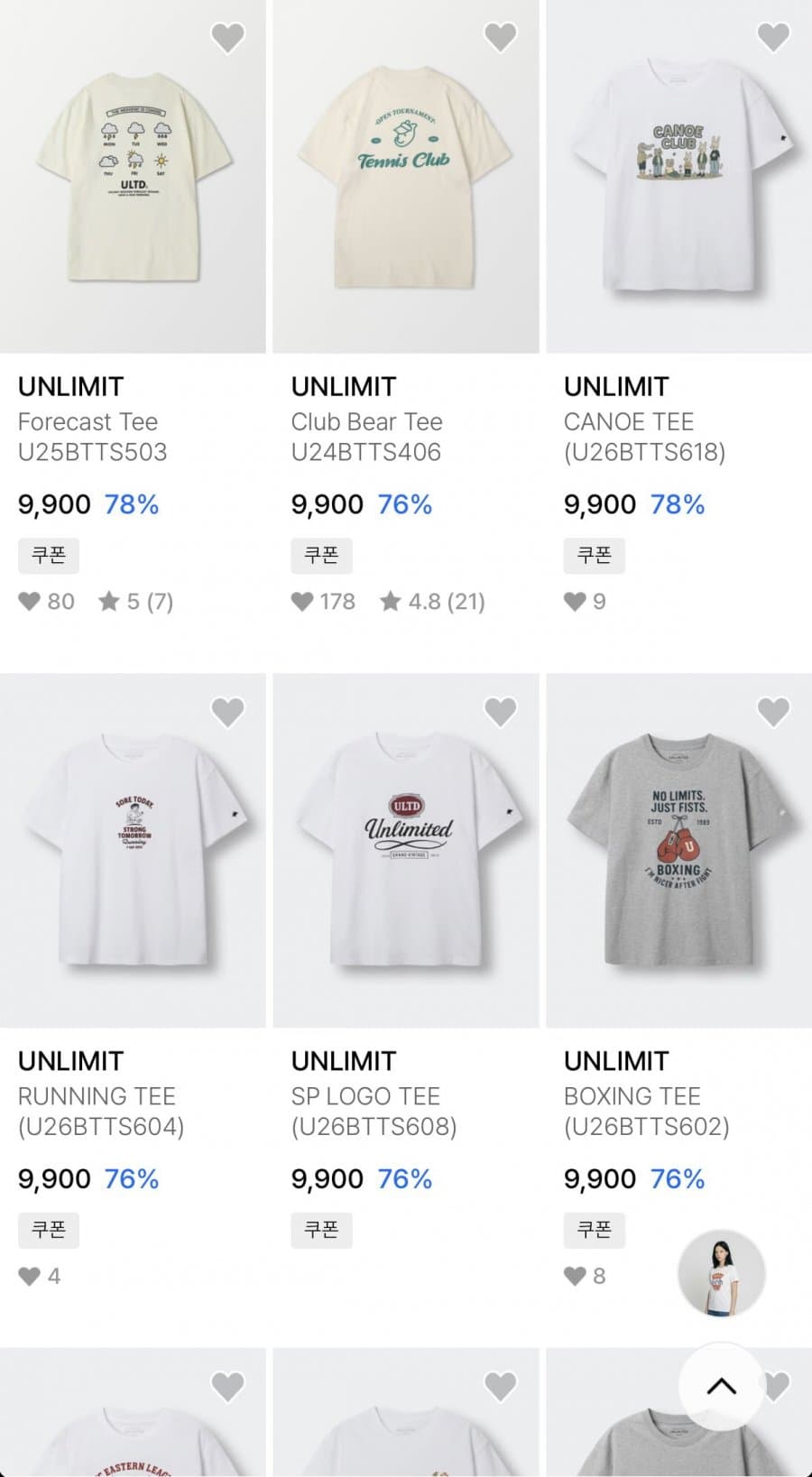Tap the 178 likes count heart

click(x=323, y=602)
